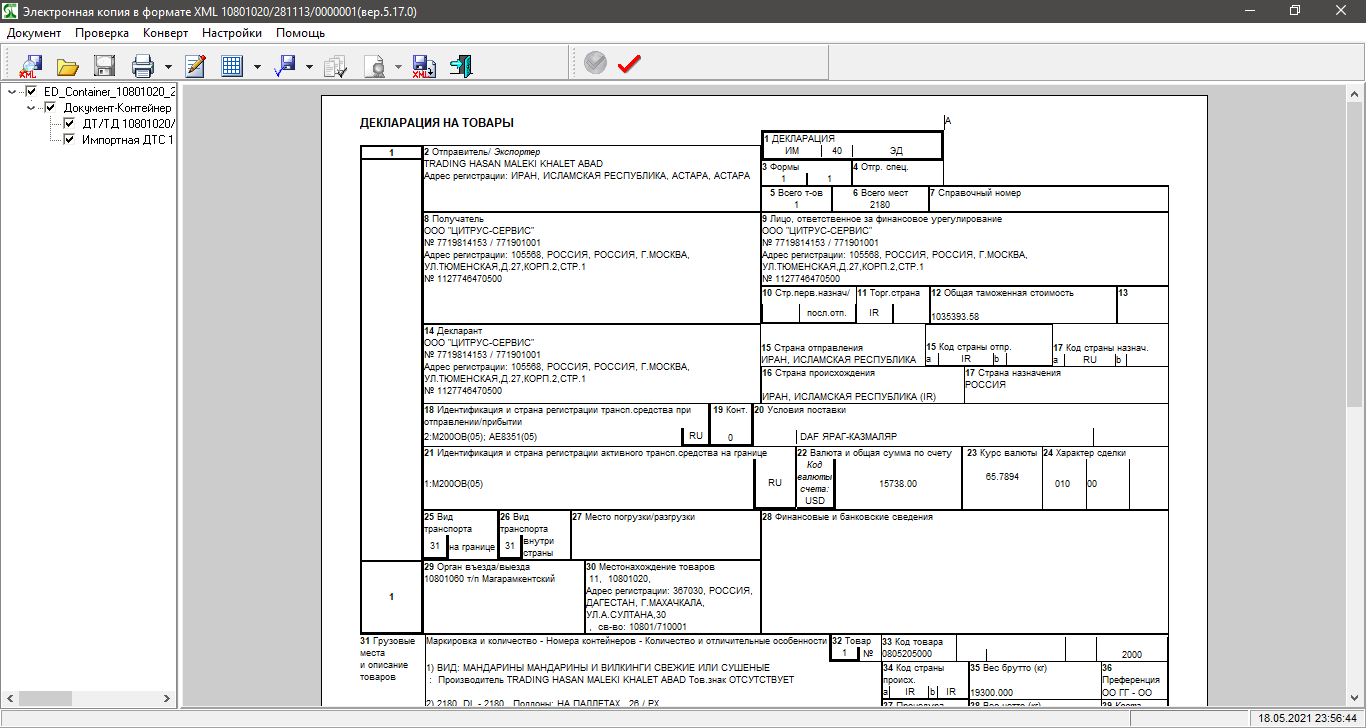Click the red checkmark icon
1366x728 pixels.
(629, 64)
